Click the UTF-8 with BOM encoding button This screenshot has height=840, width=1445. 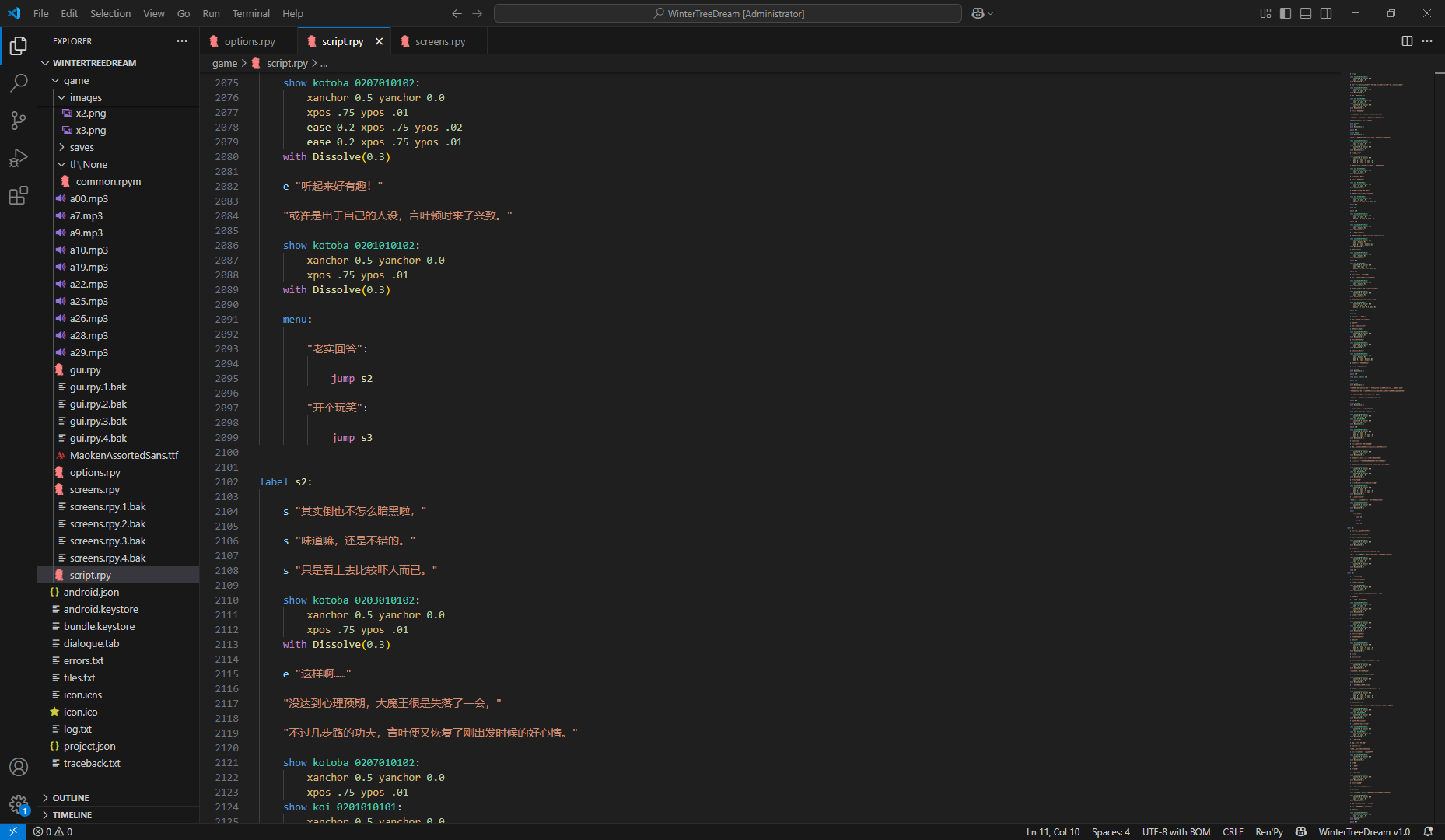point(1176,831)
